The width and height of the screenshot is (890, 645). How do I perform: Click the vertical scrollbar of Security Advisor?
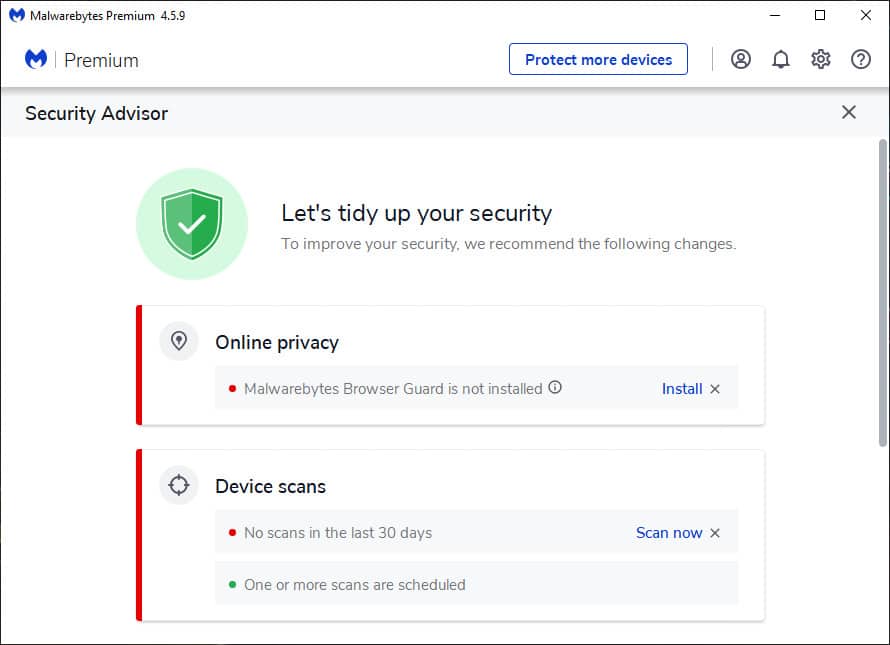pyautogui.click(x=883, y=292)
